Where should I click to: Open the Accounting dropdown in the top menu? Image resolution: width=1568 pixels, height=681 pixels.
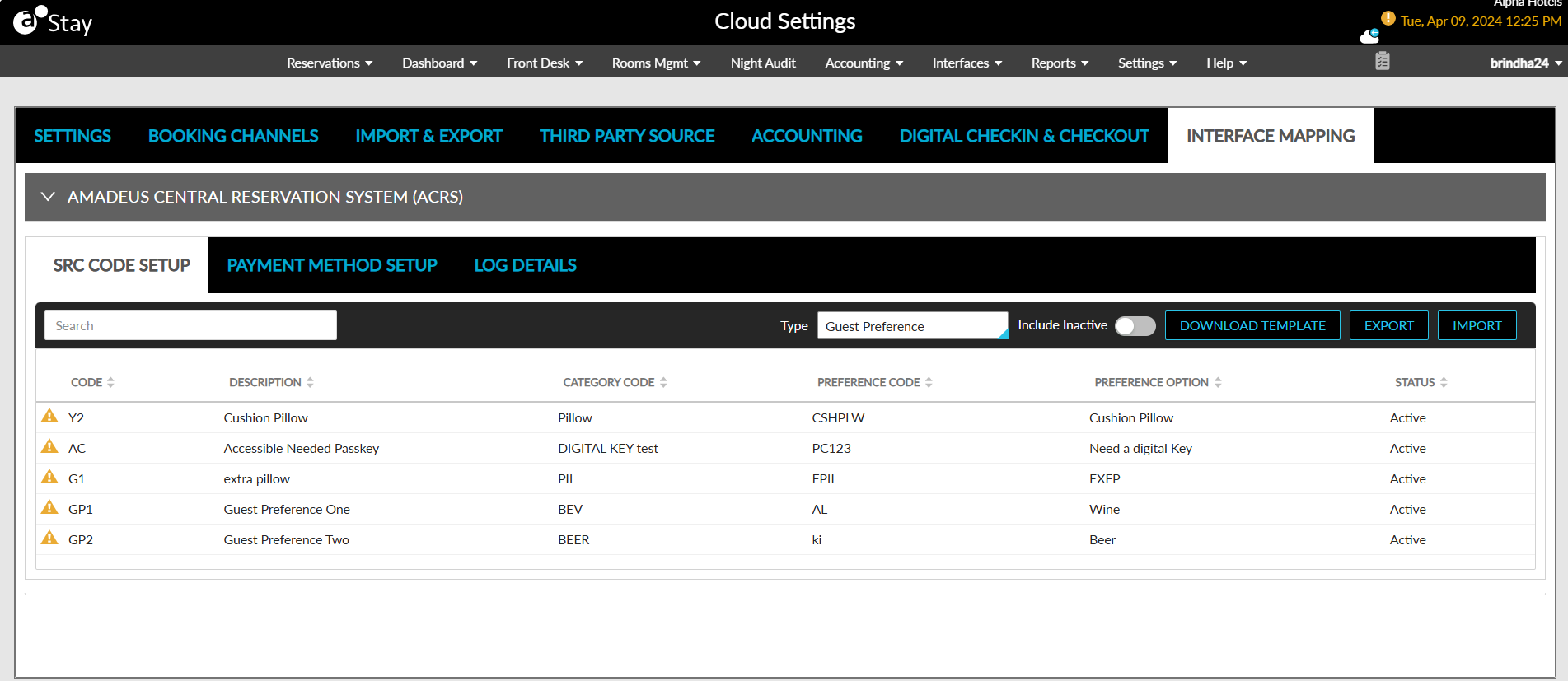864,63
